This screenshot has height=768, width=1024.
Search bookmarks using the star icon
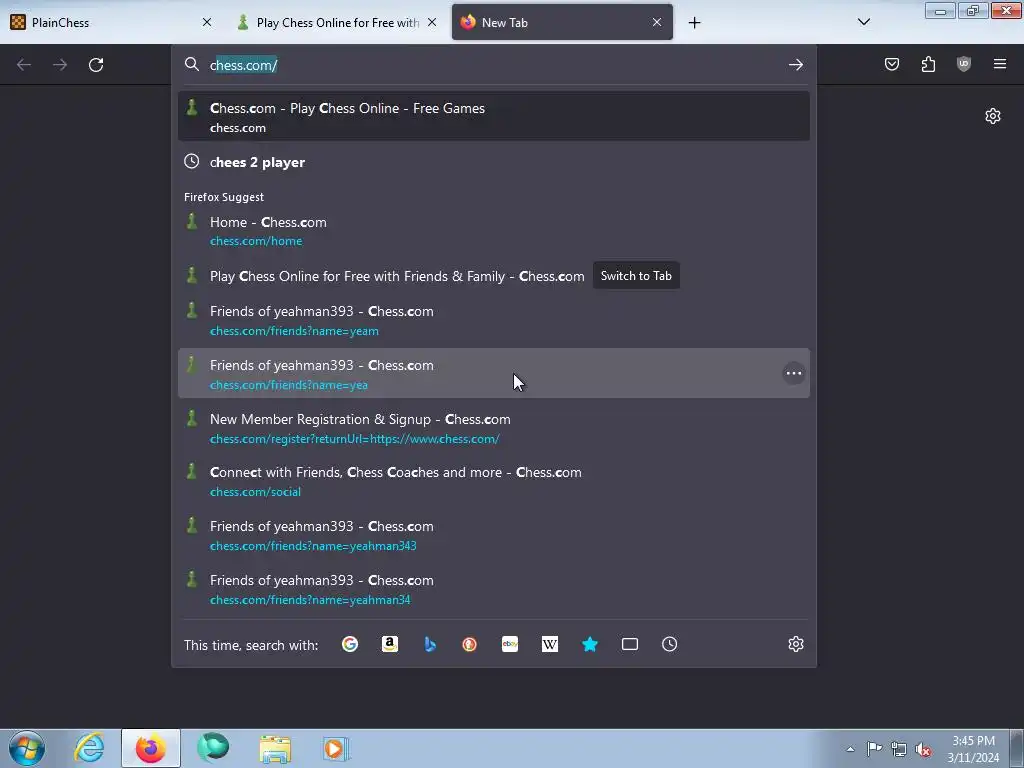coord(590,645)
